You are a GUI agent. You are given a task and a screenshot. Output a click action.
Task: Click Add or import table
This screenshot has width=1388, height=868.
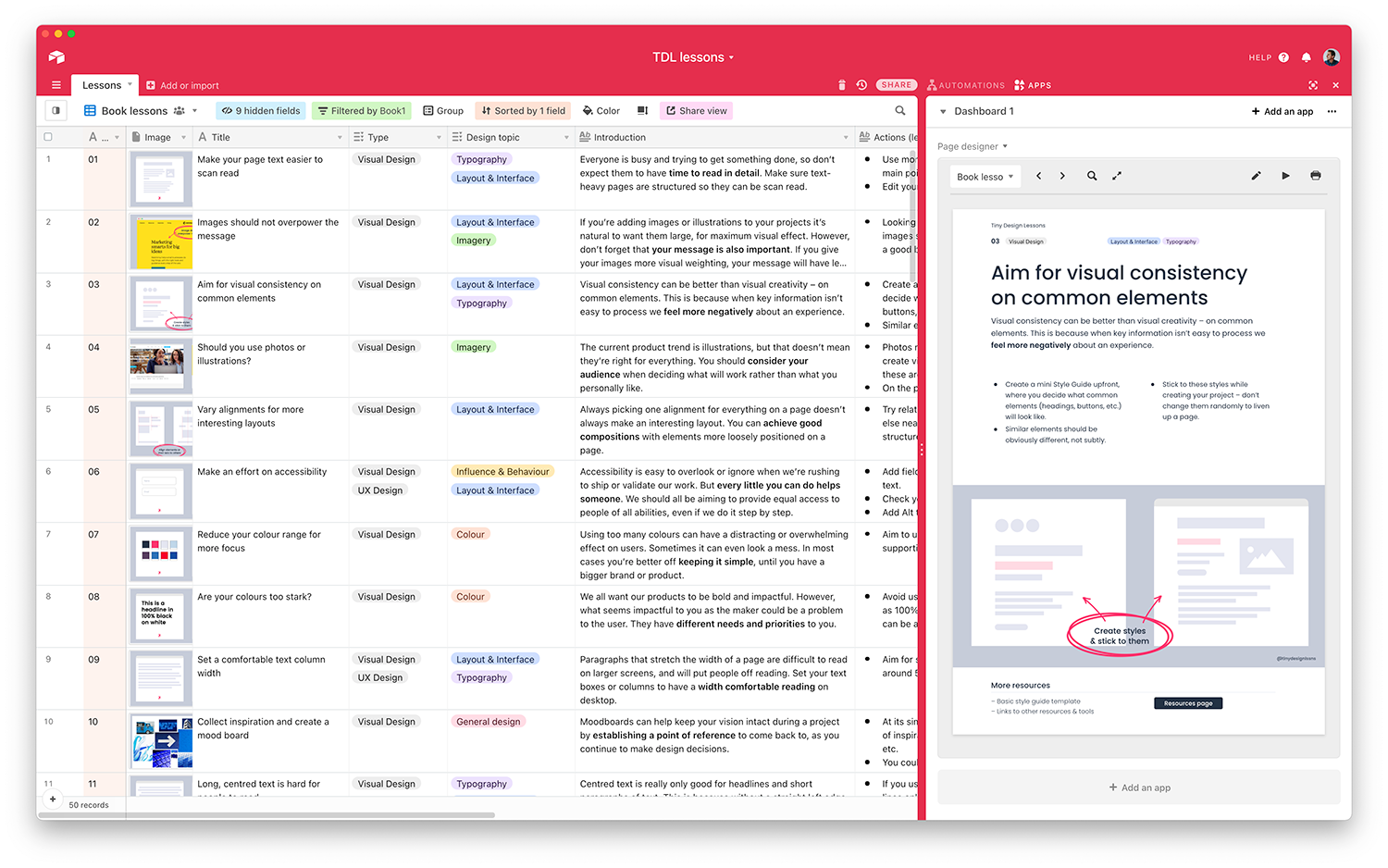click(182, 85)
